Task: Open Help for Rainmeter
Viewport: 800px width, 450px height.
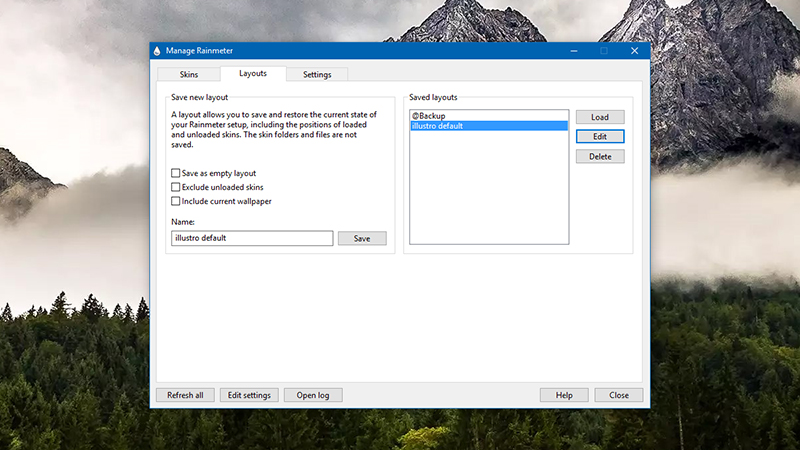Action: pyautogui.click(x=564, y=395)
